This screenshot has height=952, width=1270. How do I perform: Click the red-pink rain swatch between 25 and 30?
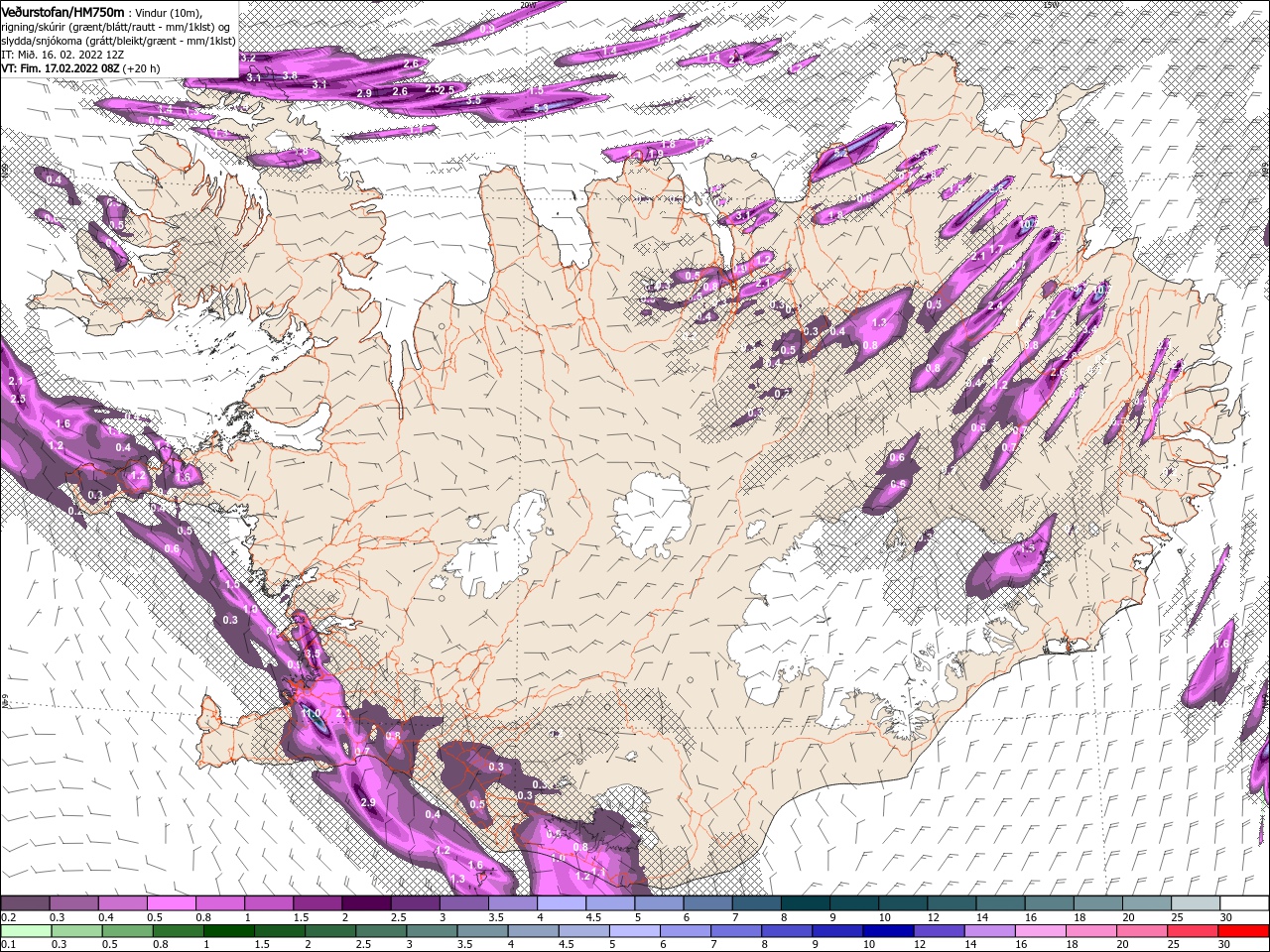1193,931
